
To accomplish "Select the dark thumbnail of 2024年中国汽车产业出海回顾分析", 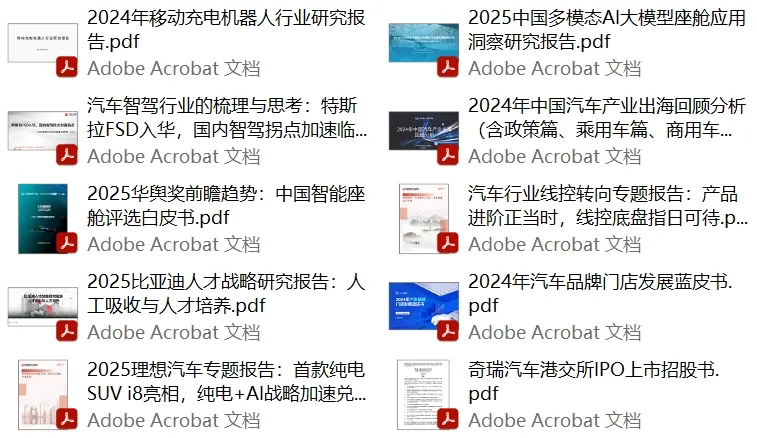I will (x=423, y=130).
